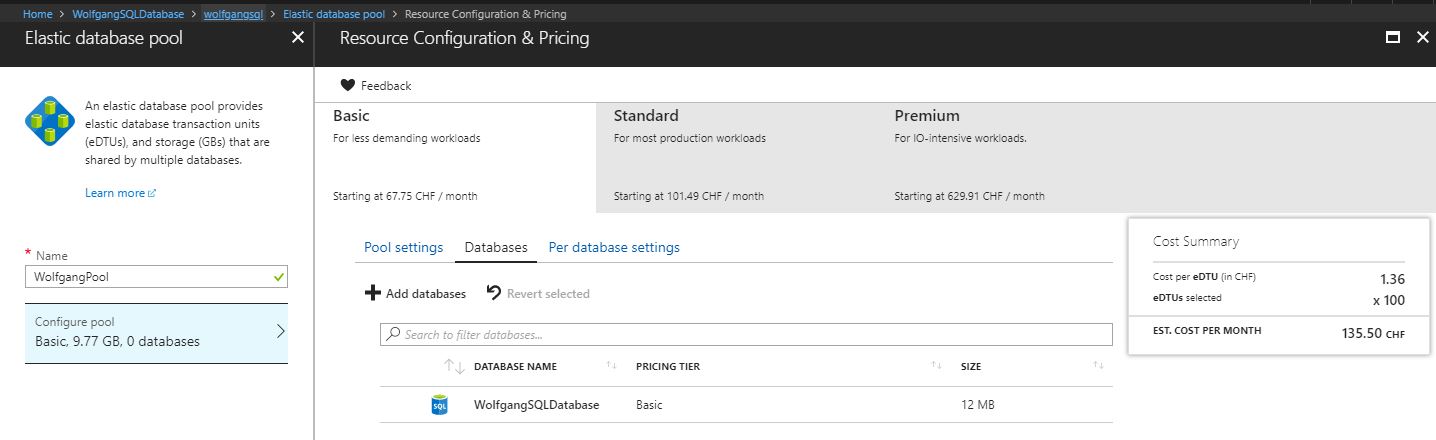Image resolution: width=1436 pixels, height=440 pixels.
Task: Click the x 100 eDTUs selected value
Action: click(x=1388, y=299)
